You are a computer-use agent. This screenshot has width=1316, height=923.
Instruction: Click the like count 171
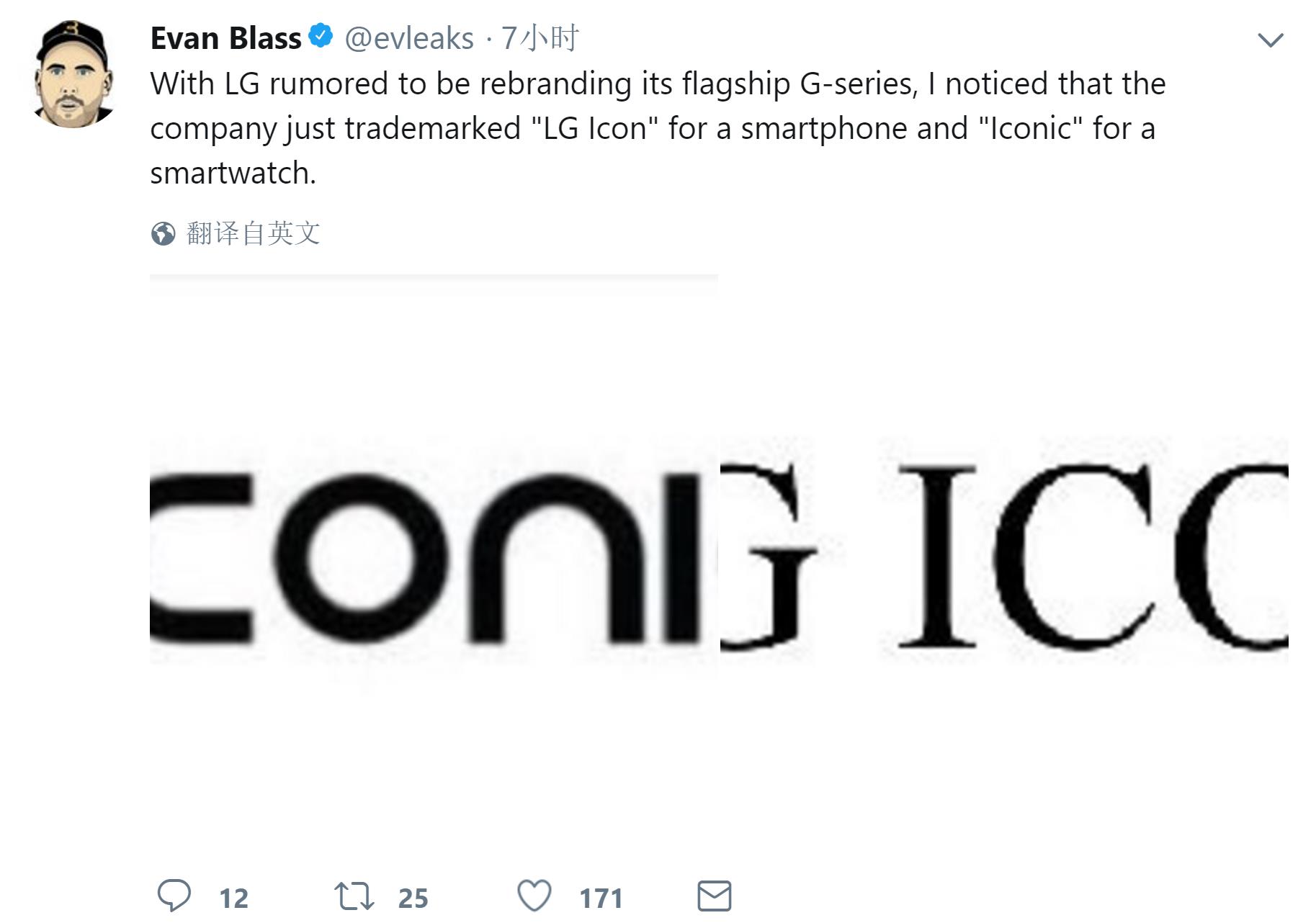point(599,897)
